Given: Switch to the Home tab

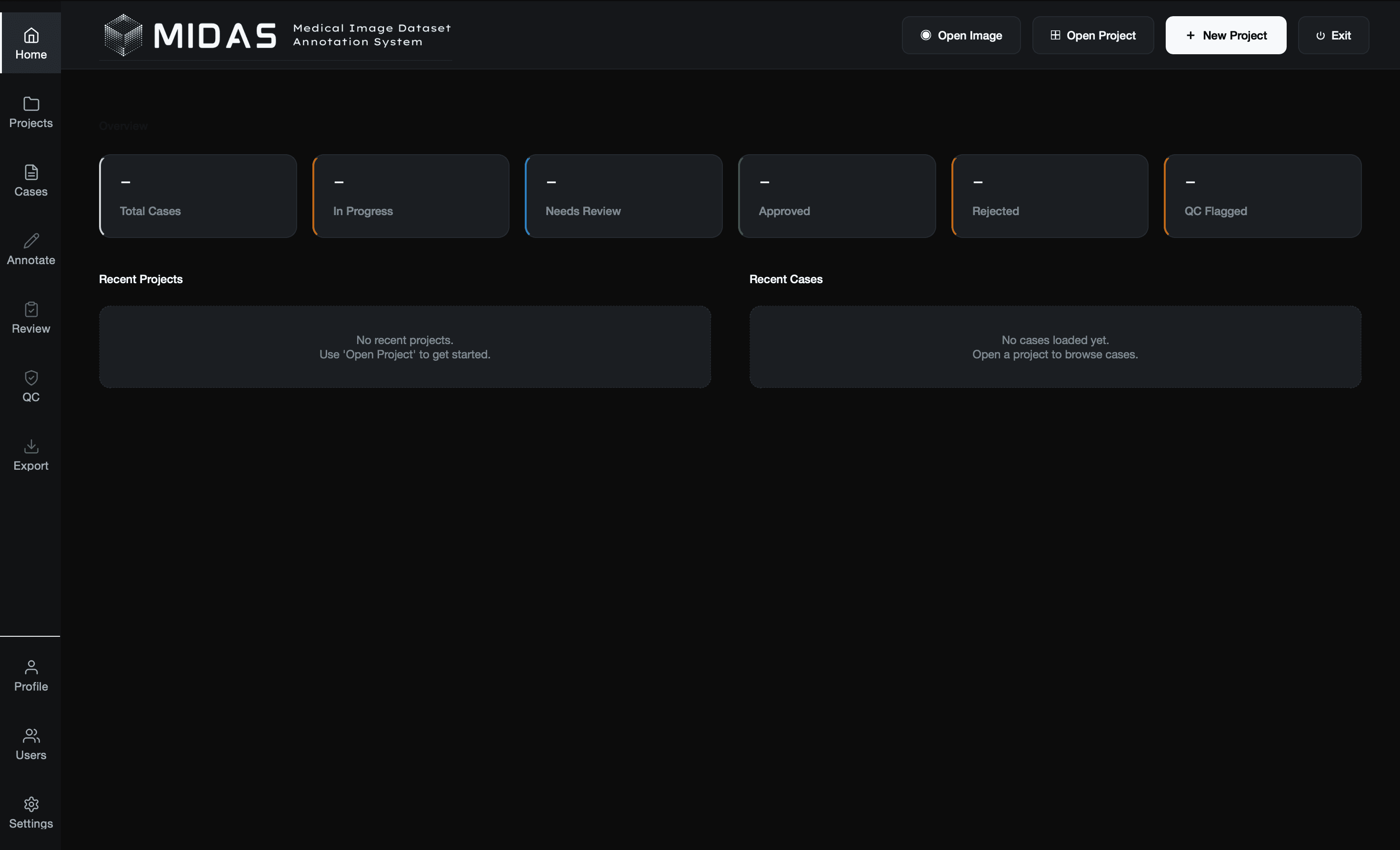Looking at the screenshot, I should [30, 43].
